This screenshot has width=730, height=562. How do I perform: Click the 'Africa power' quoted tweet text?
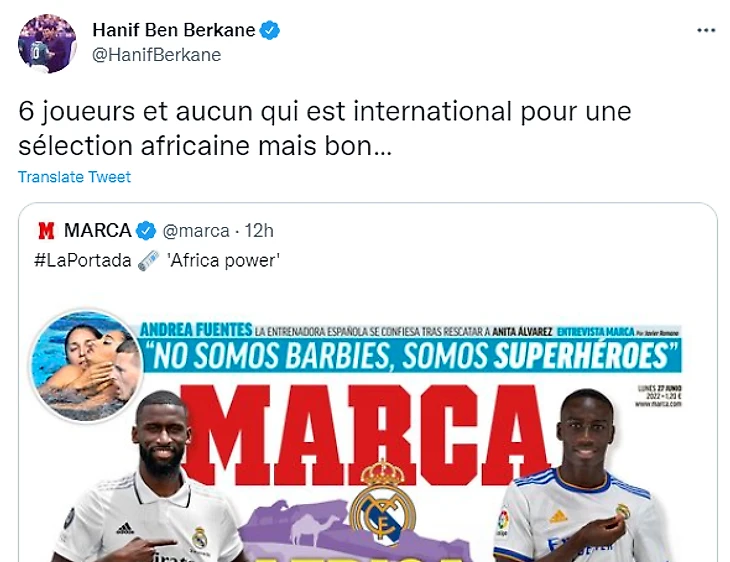(x=223, y=261)
